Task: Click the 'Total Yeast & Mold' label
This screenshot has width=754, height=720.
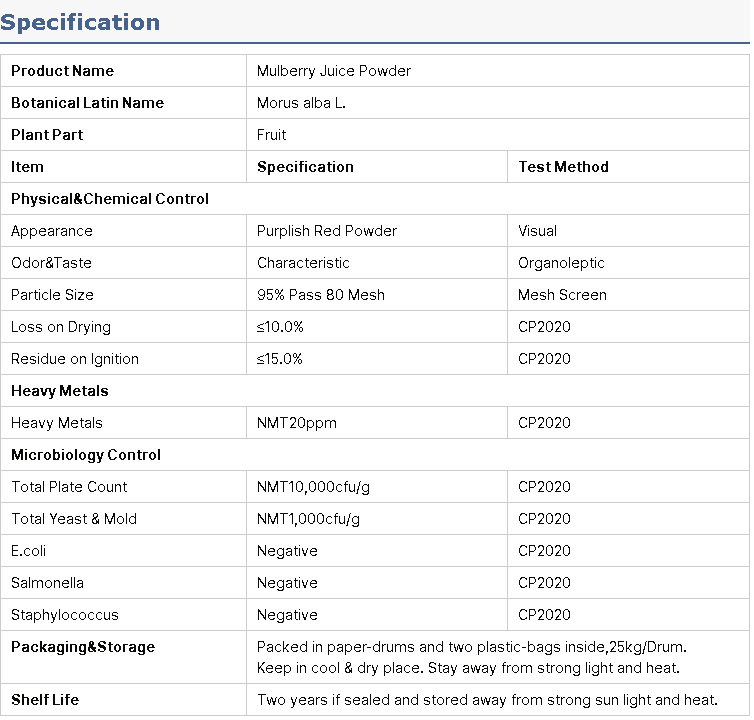Action: click(x=74, y=518)
